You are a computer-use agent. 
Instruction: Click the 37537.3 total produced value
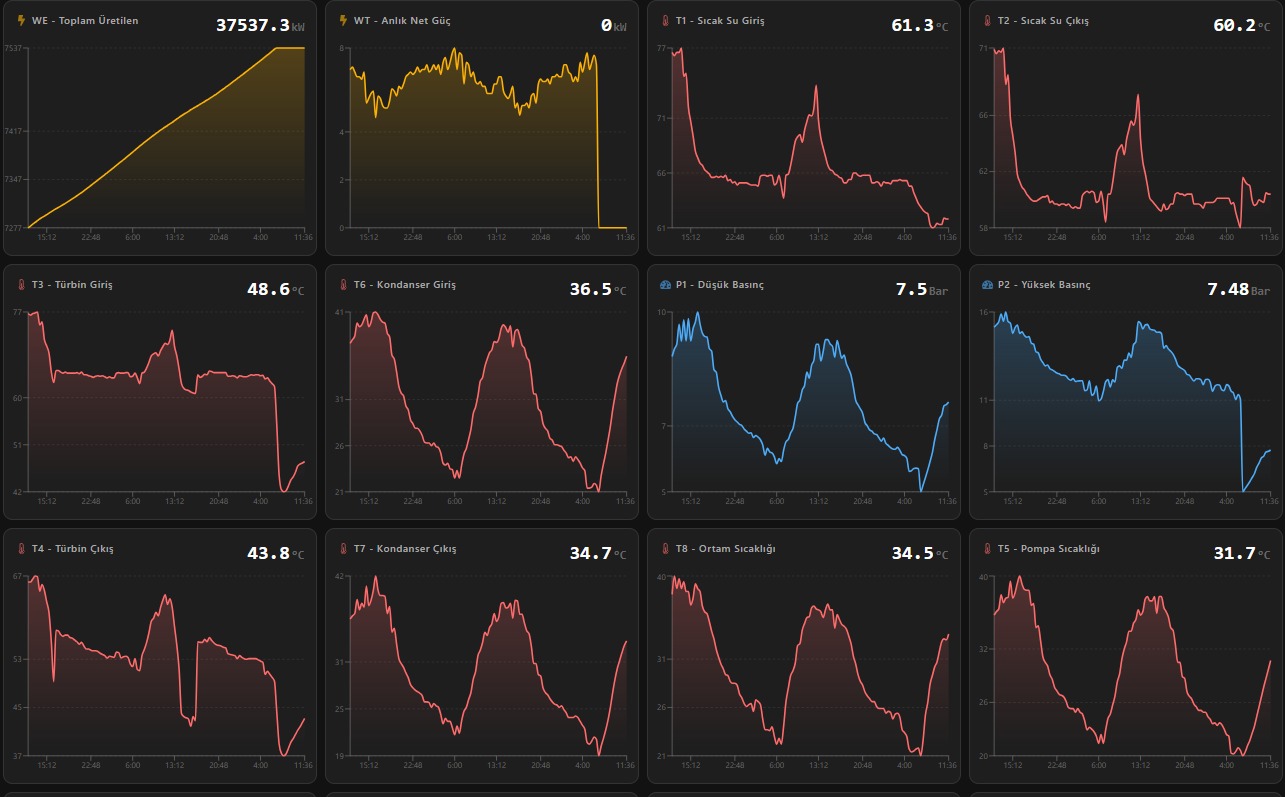pyautogui.click(x=260, y=25)
